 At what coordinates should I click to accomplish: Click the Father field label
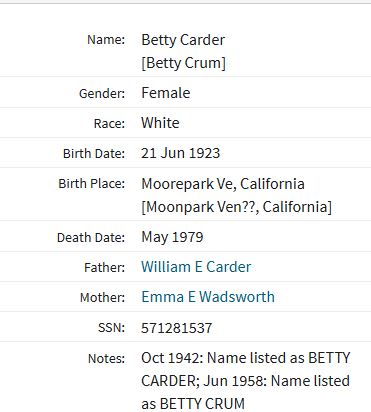point(105,268)
